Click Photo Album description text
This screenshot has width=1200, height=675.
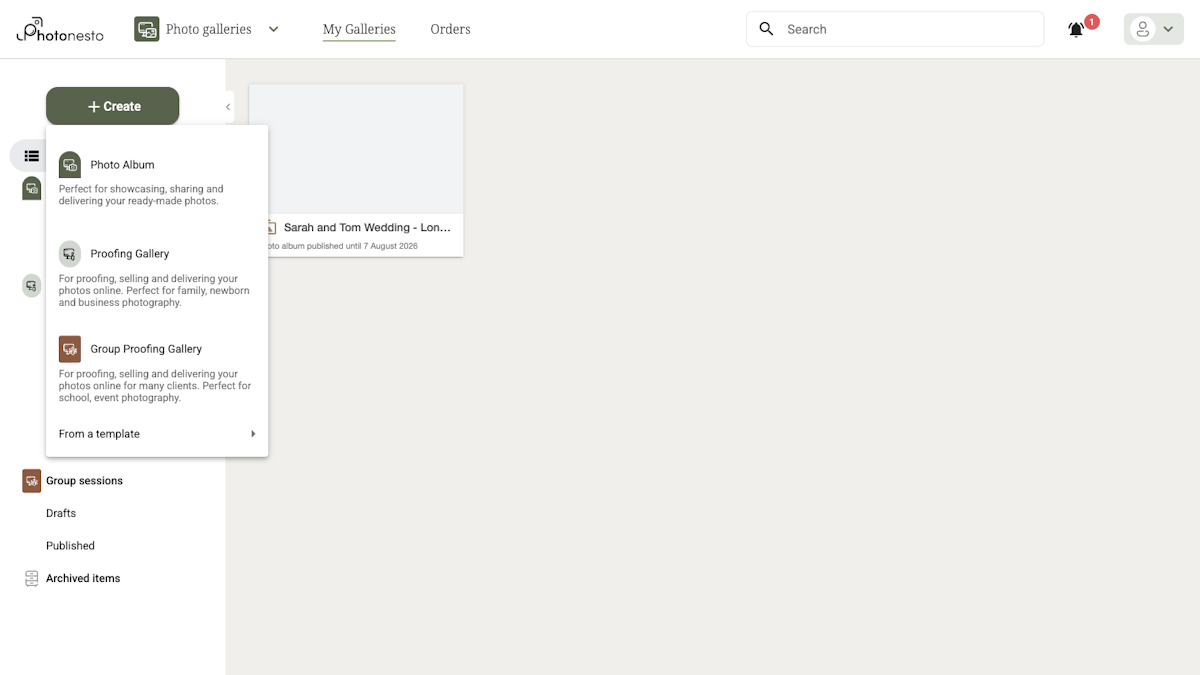[141, 195]
